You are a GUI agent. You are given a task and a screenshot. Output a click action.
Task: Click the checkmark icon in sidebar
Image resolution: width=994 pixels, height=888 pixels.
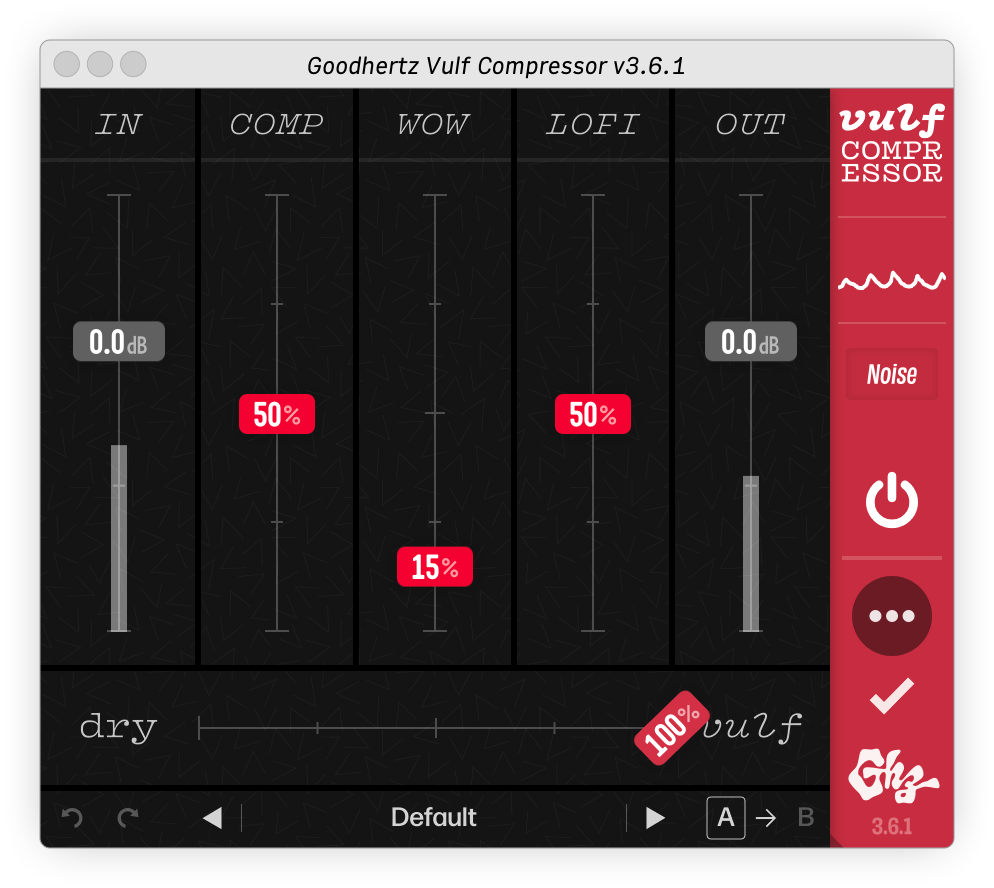click(891, 695)
